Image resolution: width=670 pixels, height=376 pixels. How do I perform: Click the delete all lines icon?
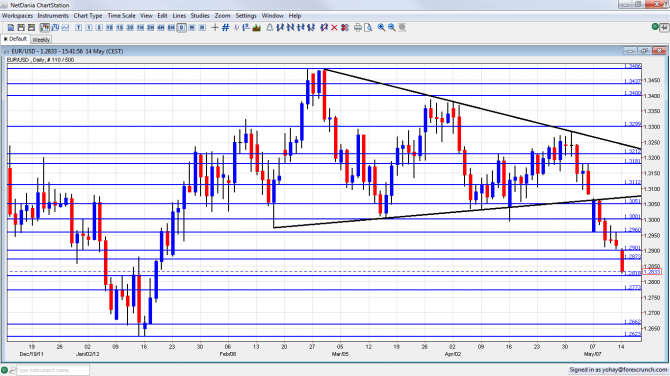click(345, 28)
